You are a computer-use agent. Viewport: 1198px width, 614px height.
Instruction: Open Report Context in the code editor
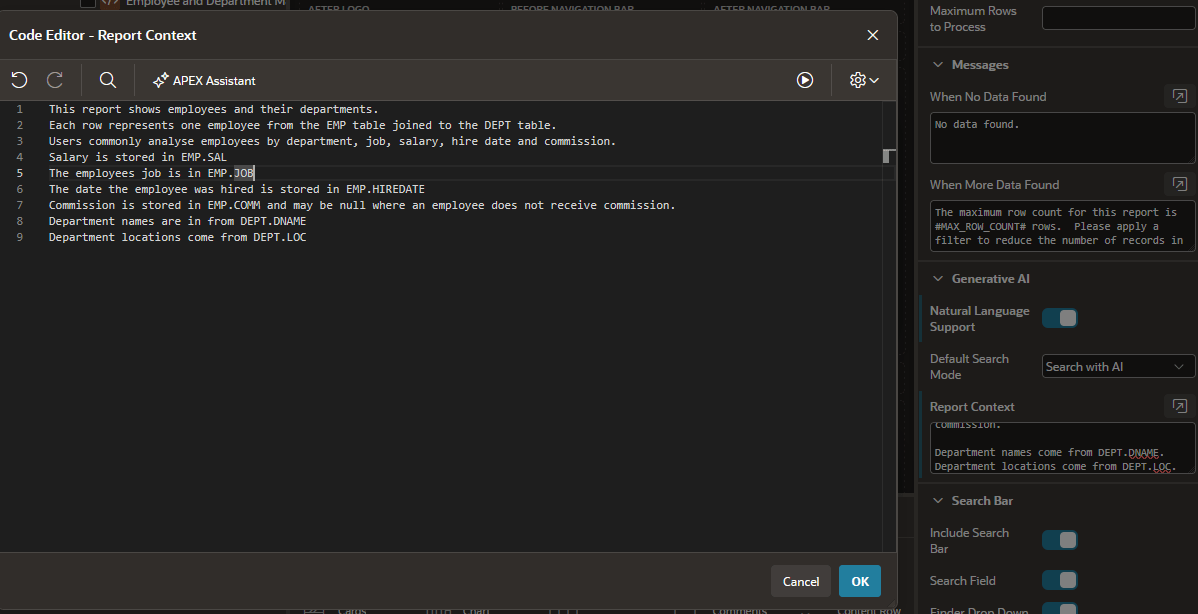point(1180,406)
